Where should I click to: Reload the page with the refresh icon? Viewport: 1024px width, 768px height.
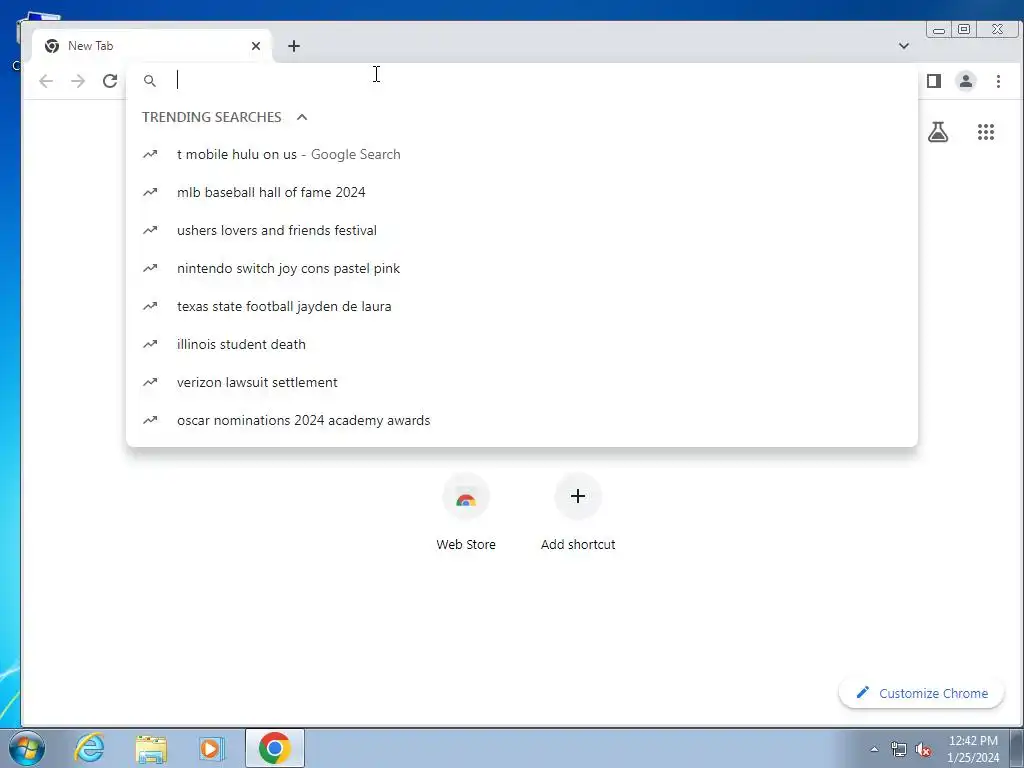pyautogui.click(x=110, y=81)
